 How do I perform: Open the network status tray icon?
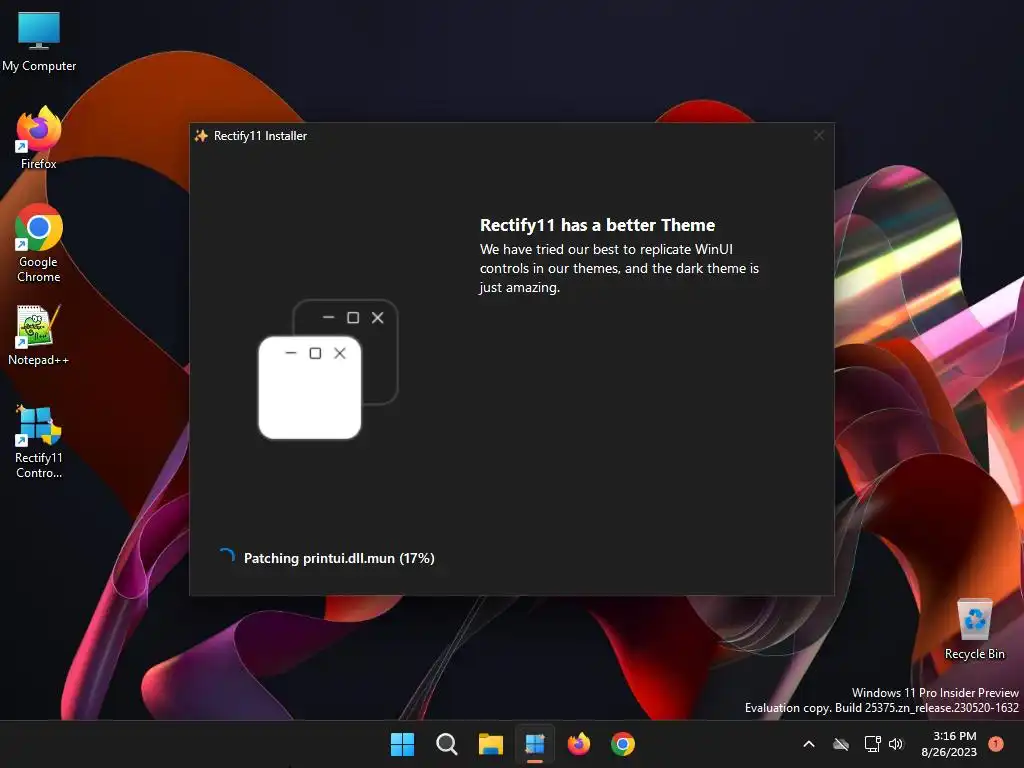coord(872,744)
